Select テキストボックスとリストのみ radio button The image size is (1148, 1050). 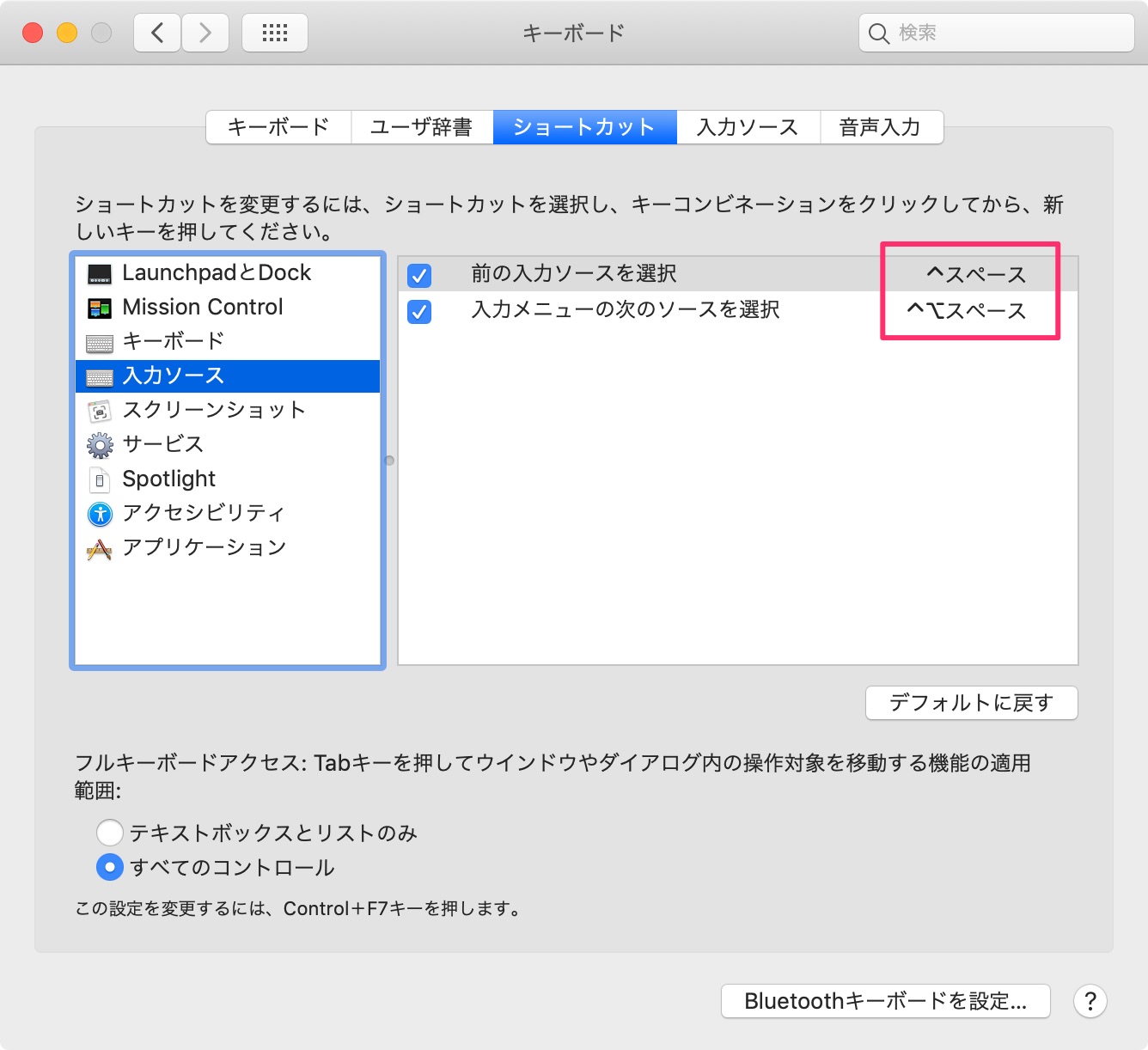pos(109,833)
